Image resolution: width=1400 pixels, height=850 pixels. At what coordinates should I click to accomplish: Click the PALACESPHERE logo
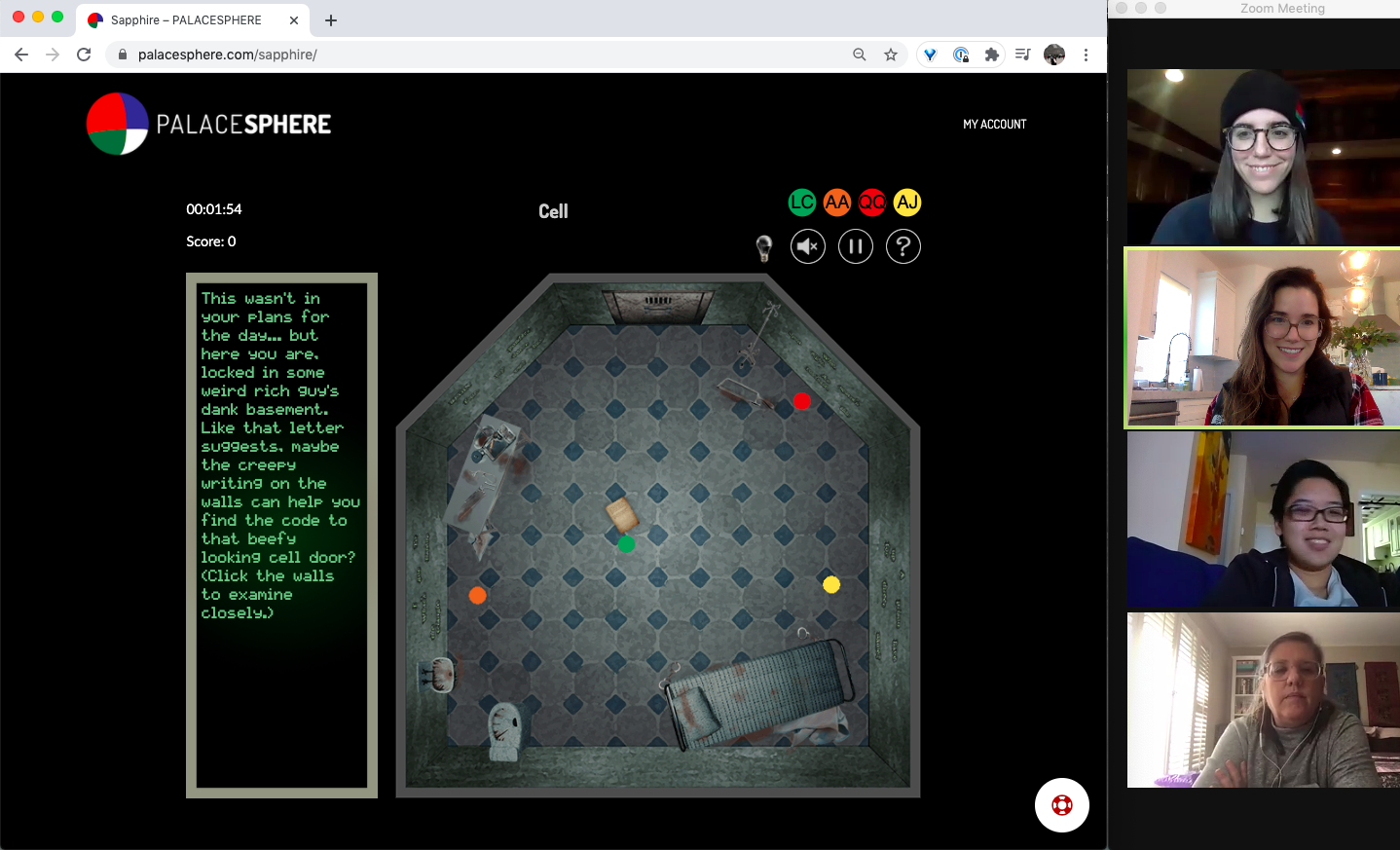pos(209,124)
